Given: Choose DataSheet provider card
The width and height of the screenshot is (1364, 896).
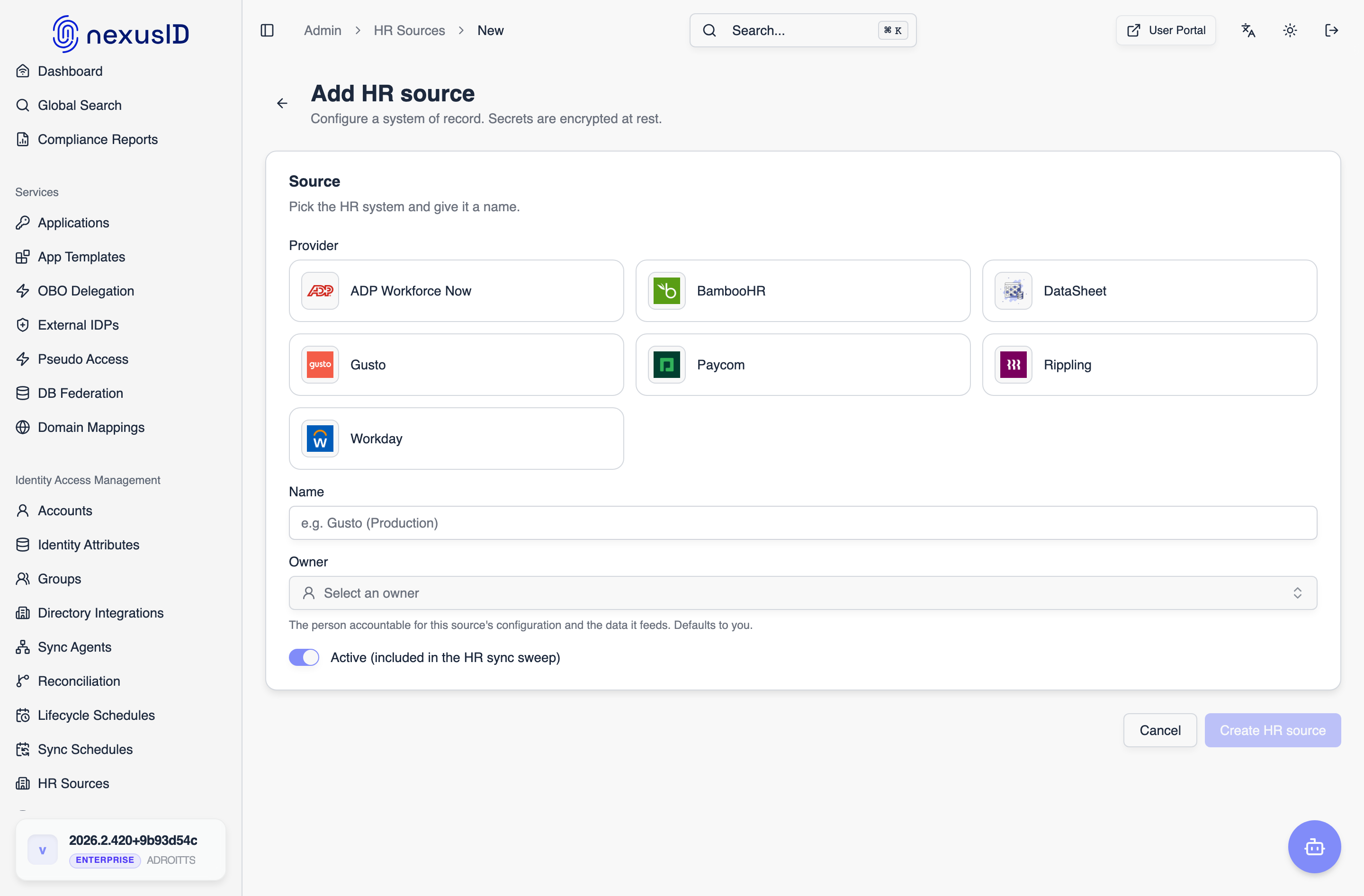Looking at the screenshot, I should (1149, 290).
